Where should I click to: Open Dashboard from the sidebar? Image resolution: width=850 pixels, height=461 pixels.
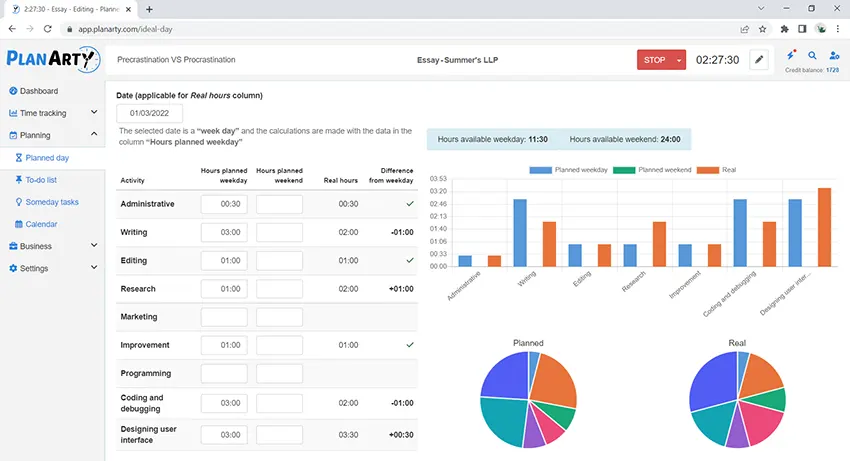coord(38,91)
